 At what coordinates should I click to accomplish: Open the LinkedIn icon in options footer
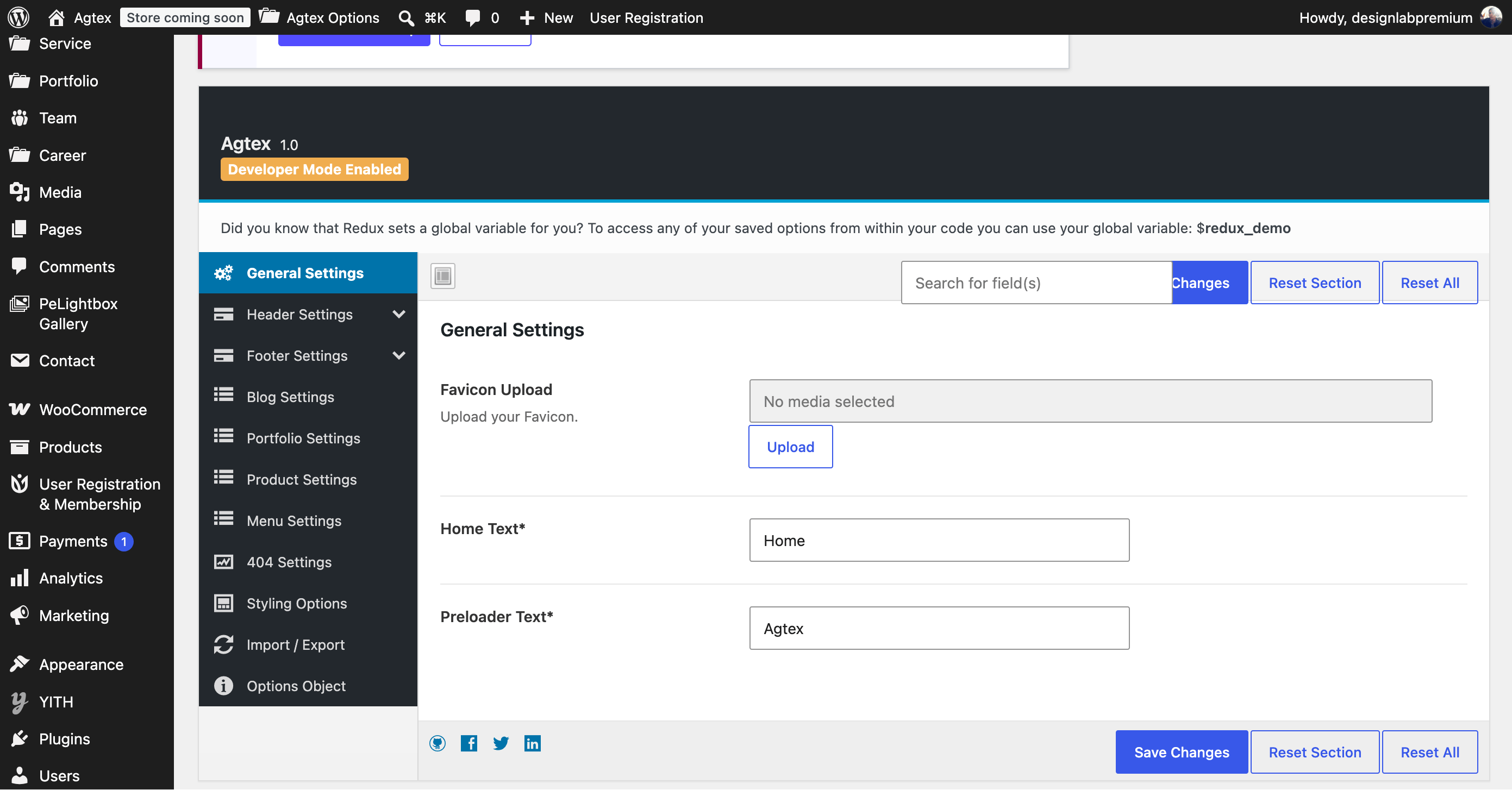coord(533,744)
